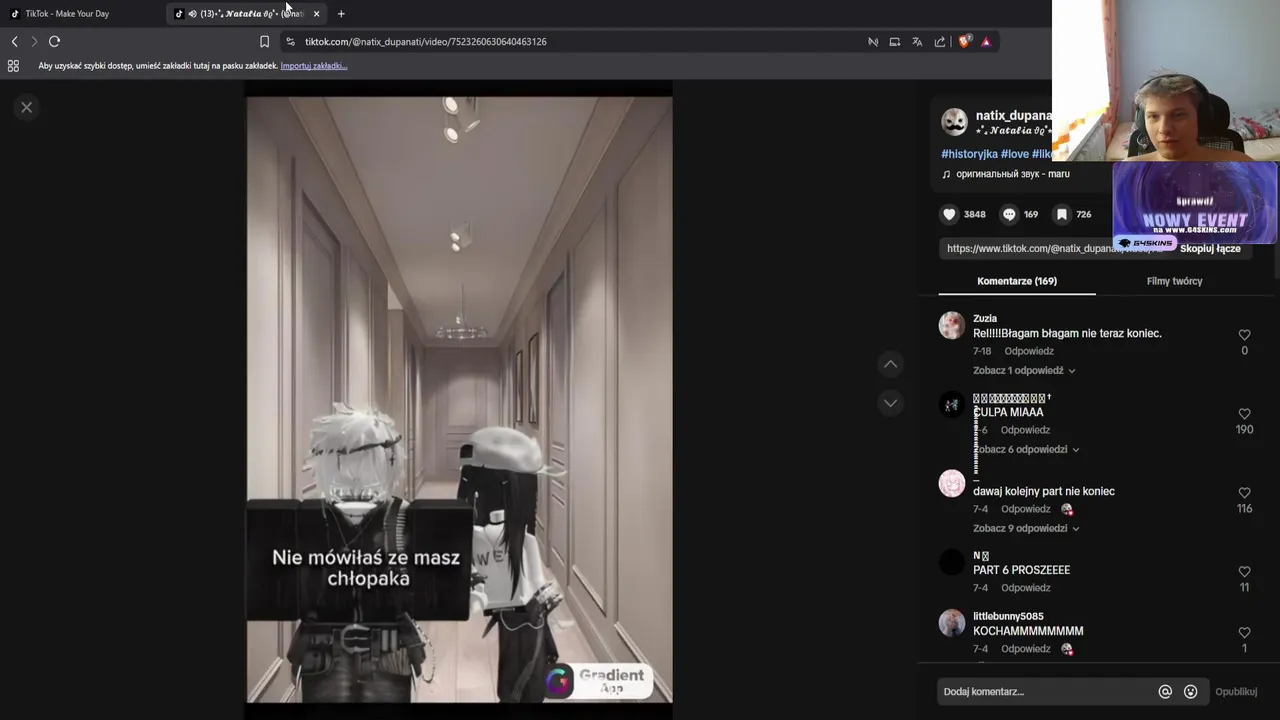Click the 'NOWY EVENT' G4SKINS overlay banner

click(x=1195, y=203)
